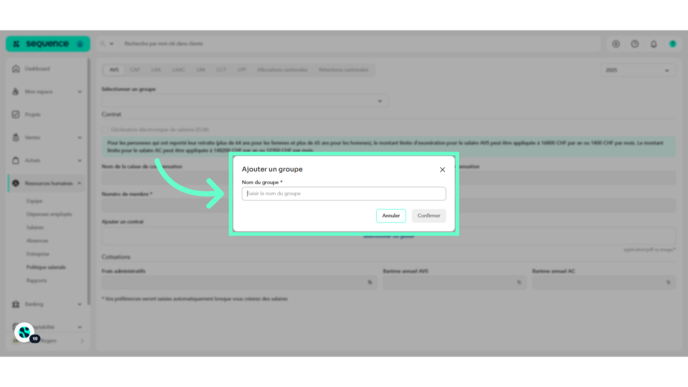Open the notifications bell icon
688x387 pixels.
pos(654,44)
